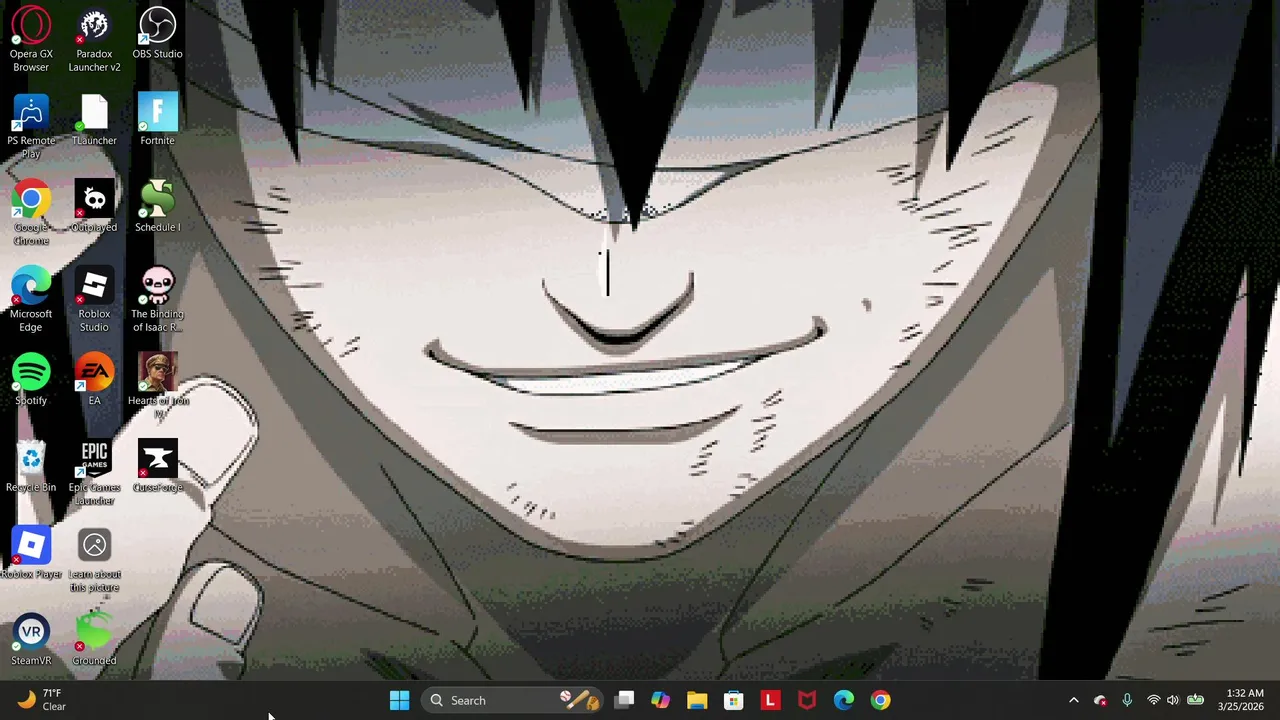Open McAfee from the taskbar
Viewport: 1280px width, 720px height.
807,700
